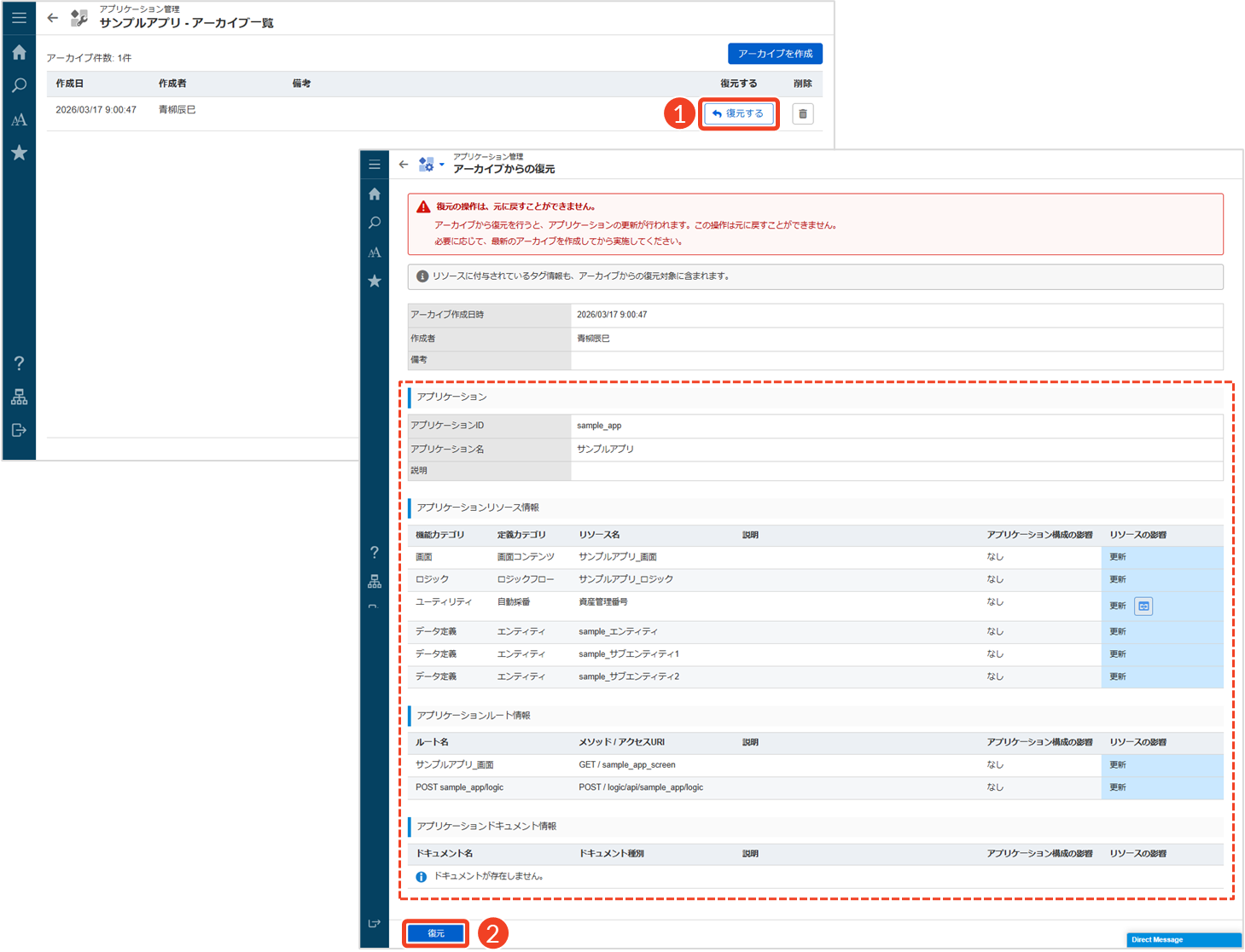The width and height of the screenshot is (1245, 952).
Task: Click home icon in アーカイブからの復元 sidebar
Action: pos(375,194)
